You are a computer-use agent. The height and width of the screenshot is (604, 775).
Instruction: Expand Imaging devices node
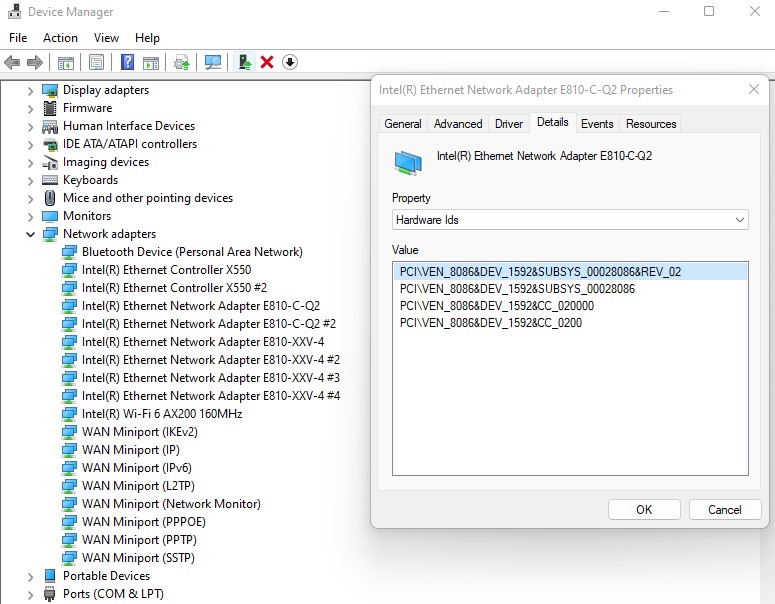click(31, 163)
